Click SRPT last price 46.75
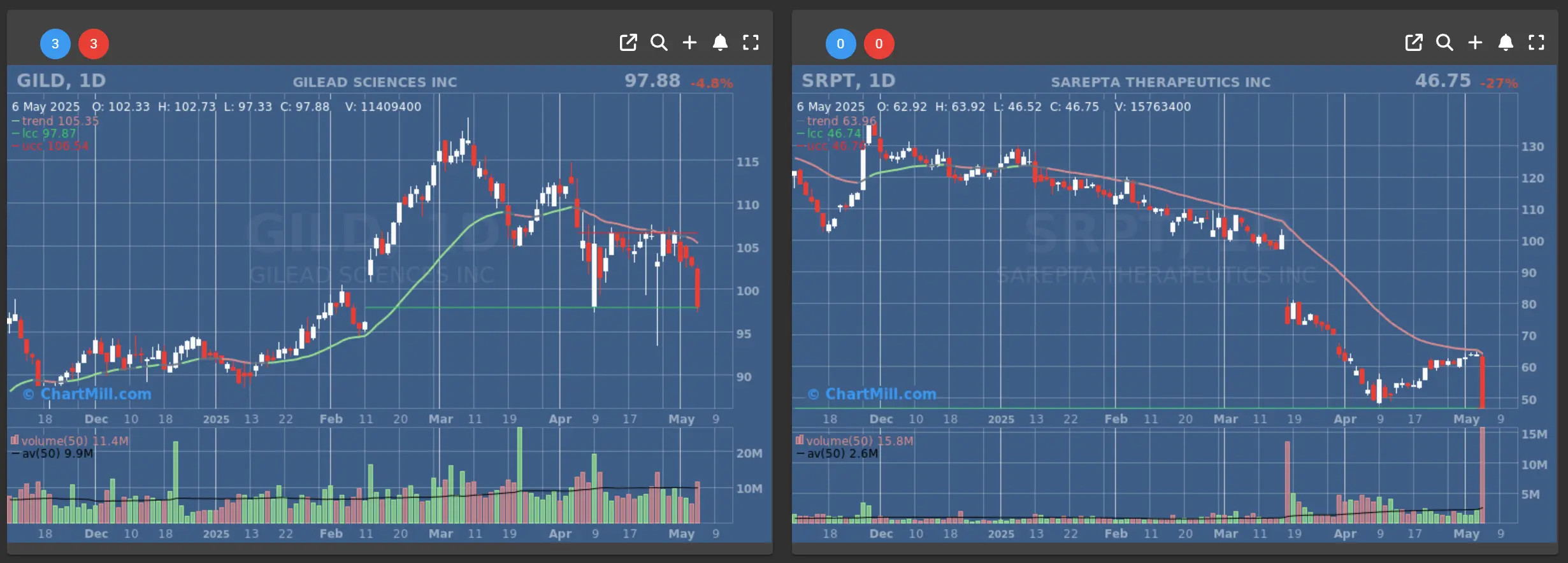 pos(1443,81)
